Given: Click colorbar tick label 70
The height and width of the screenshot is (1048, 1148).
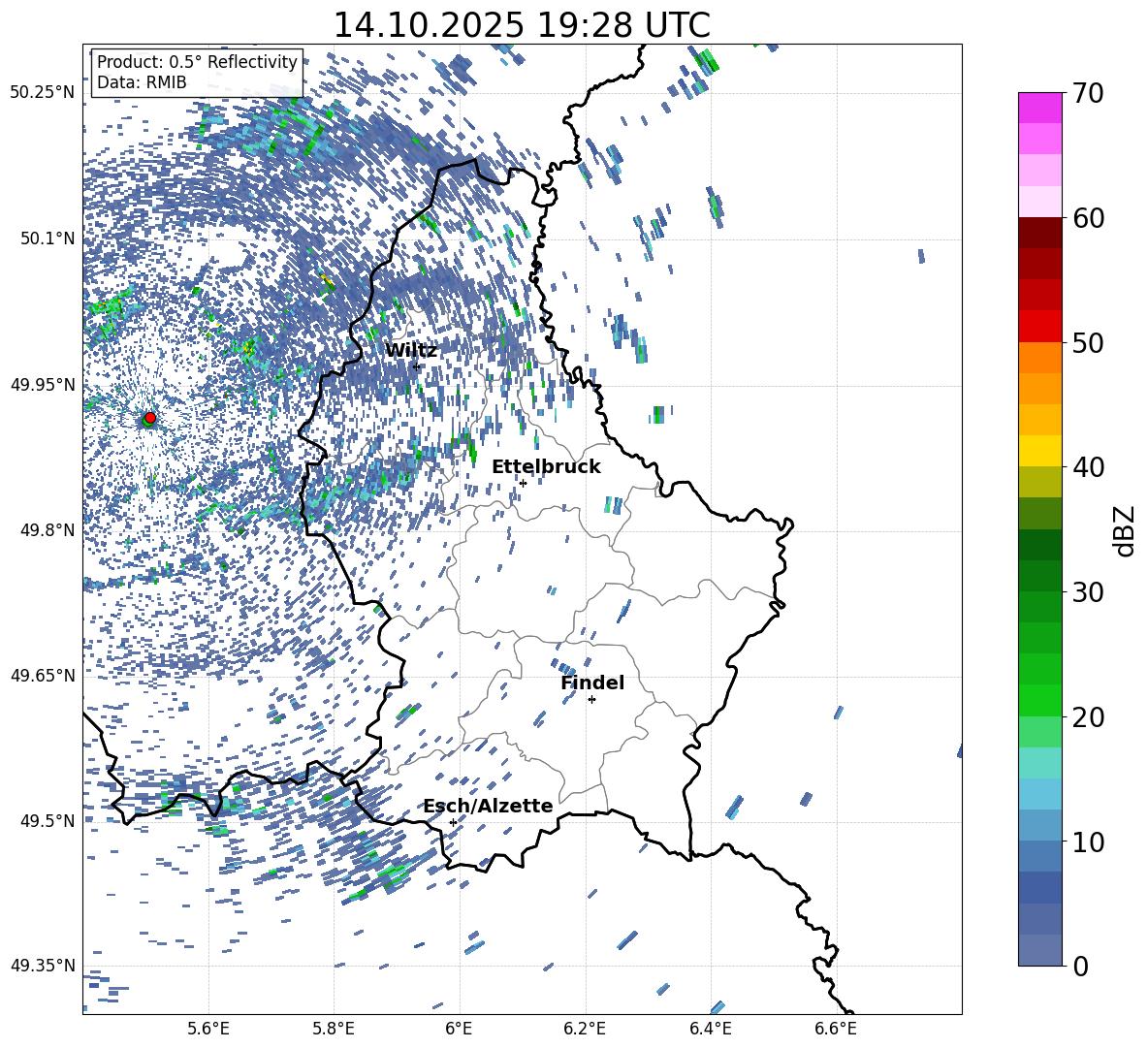Looking at the screenshot, I should [x=1088, y=93].
